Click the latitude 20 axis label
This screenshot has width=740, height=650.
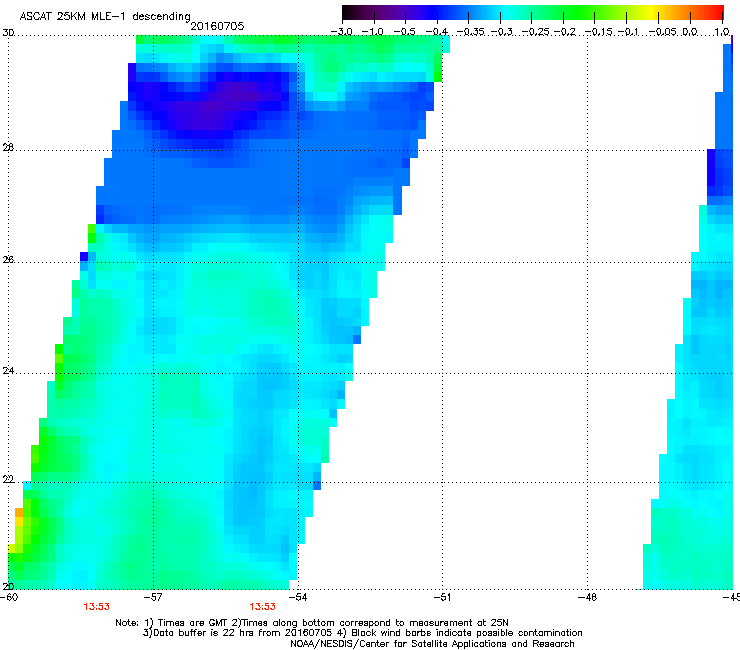(8, 586)
